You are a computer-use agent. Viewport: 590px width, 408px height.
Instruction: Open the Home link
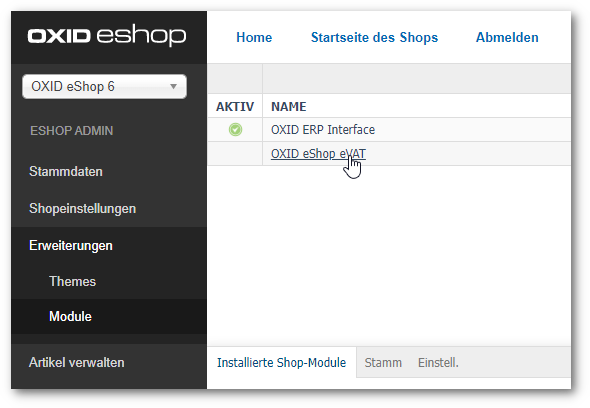click(254, 37)
